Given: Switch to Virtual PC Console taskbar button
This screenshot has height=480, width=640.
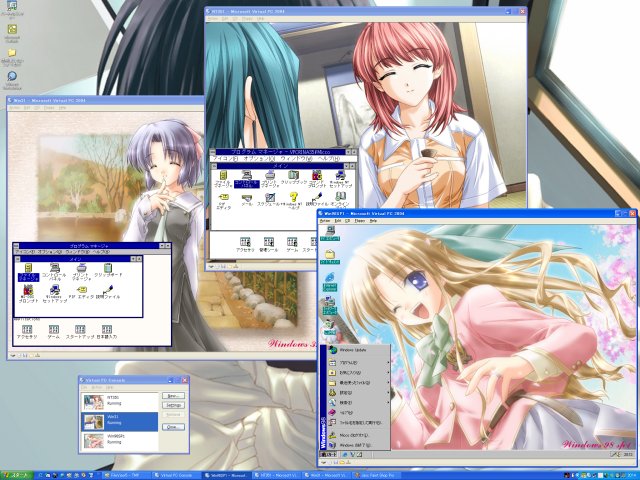Looking at the screenshot, I should click(177, 476).
